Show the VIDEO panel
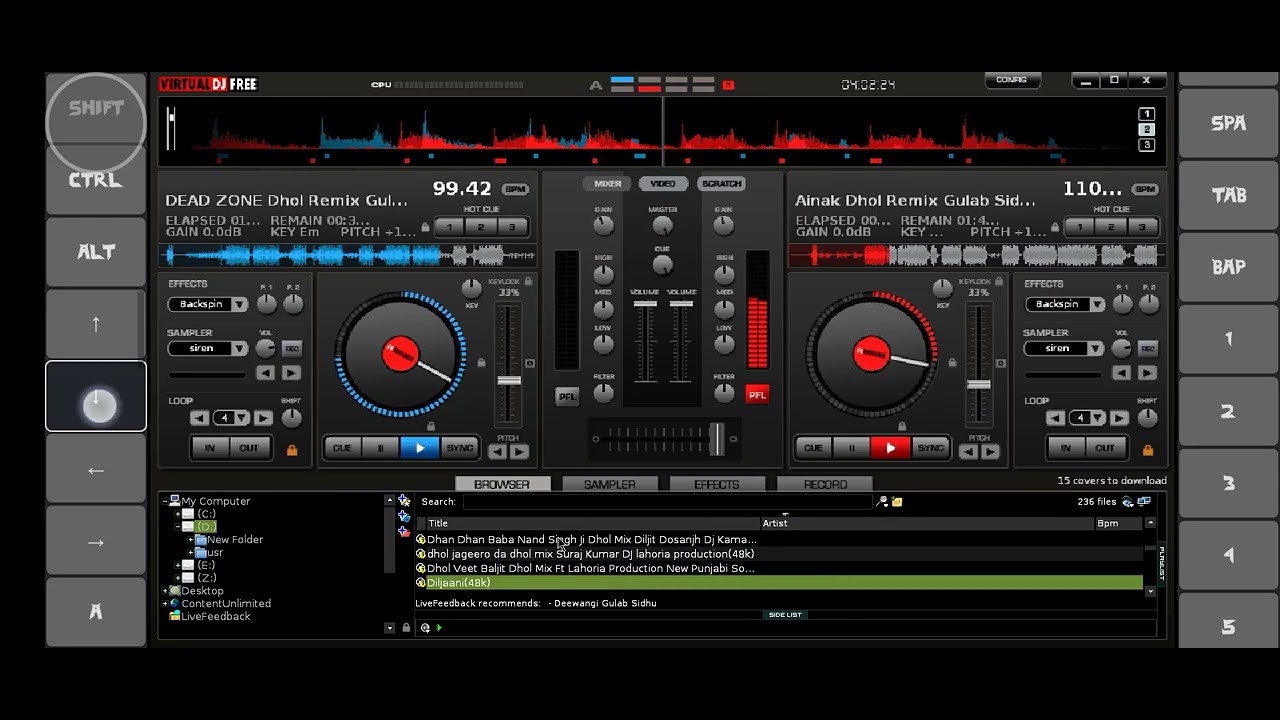1280x720 pixels. 663,184
